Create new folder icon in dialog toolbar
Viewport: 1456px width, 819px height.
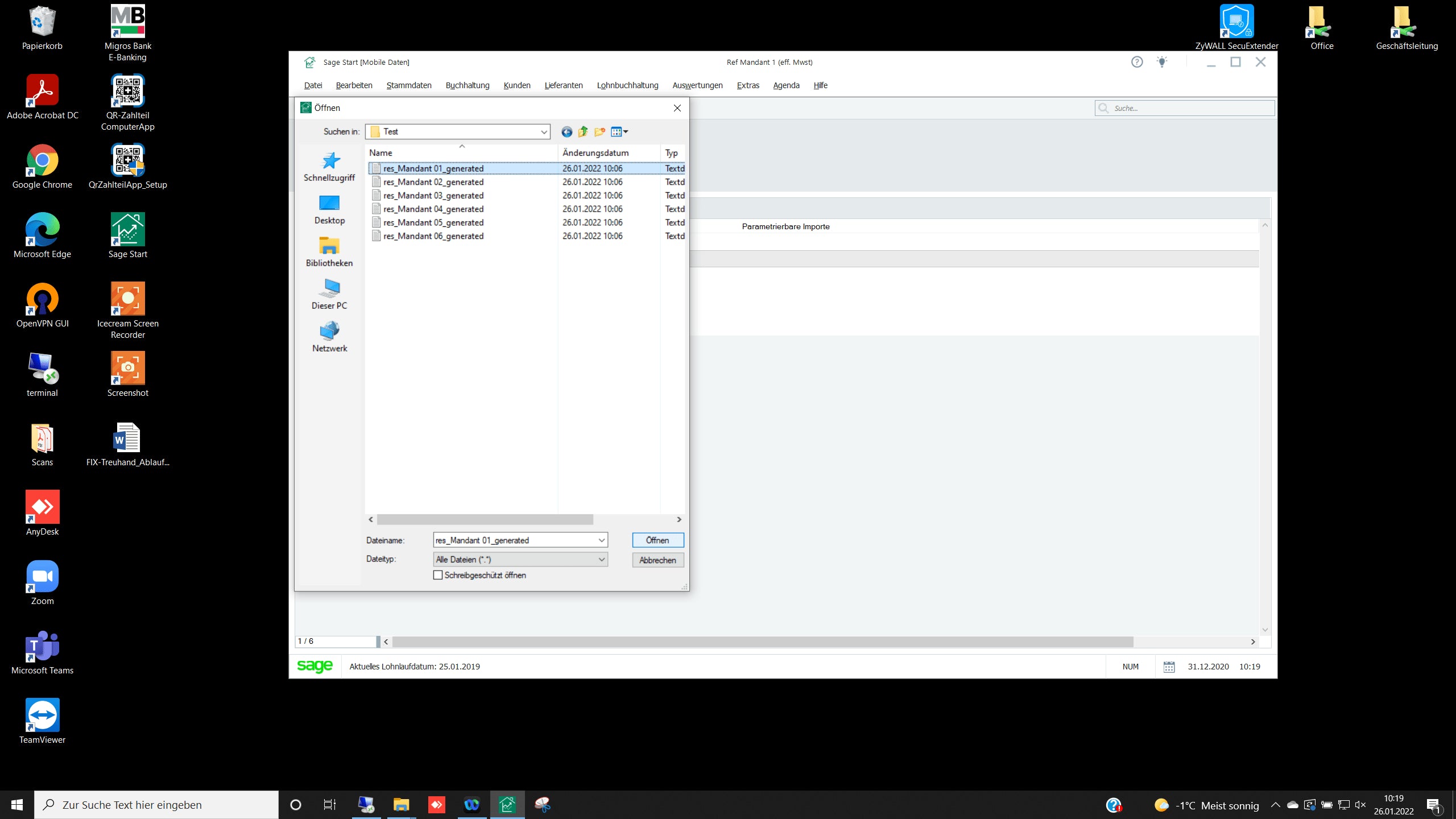pos(599,132)
